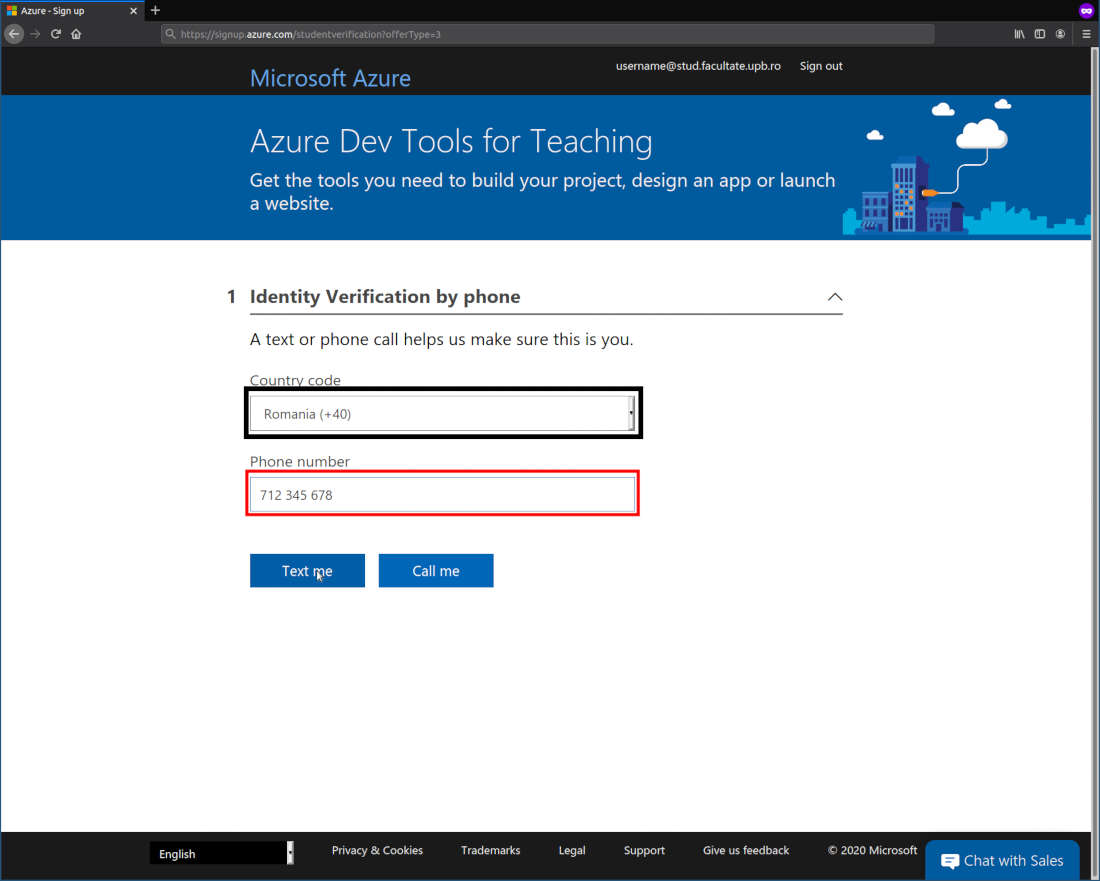Click inside the Phone number input field
This screenshot has height=881, width=1100.
pos(442,493)
